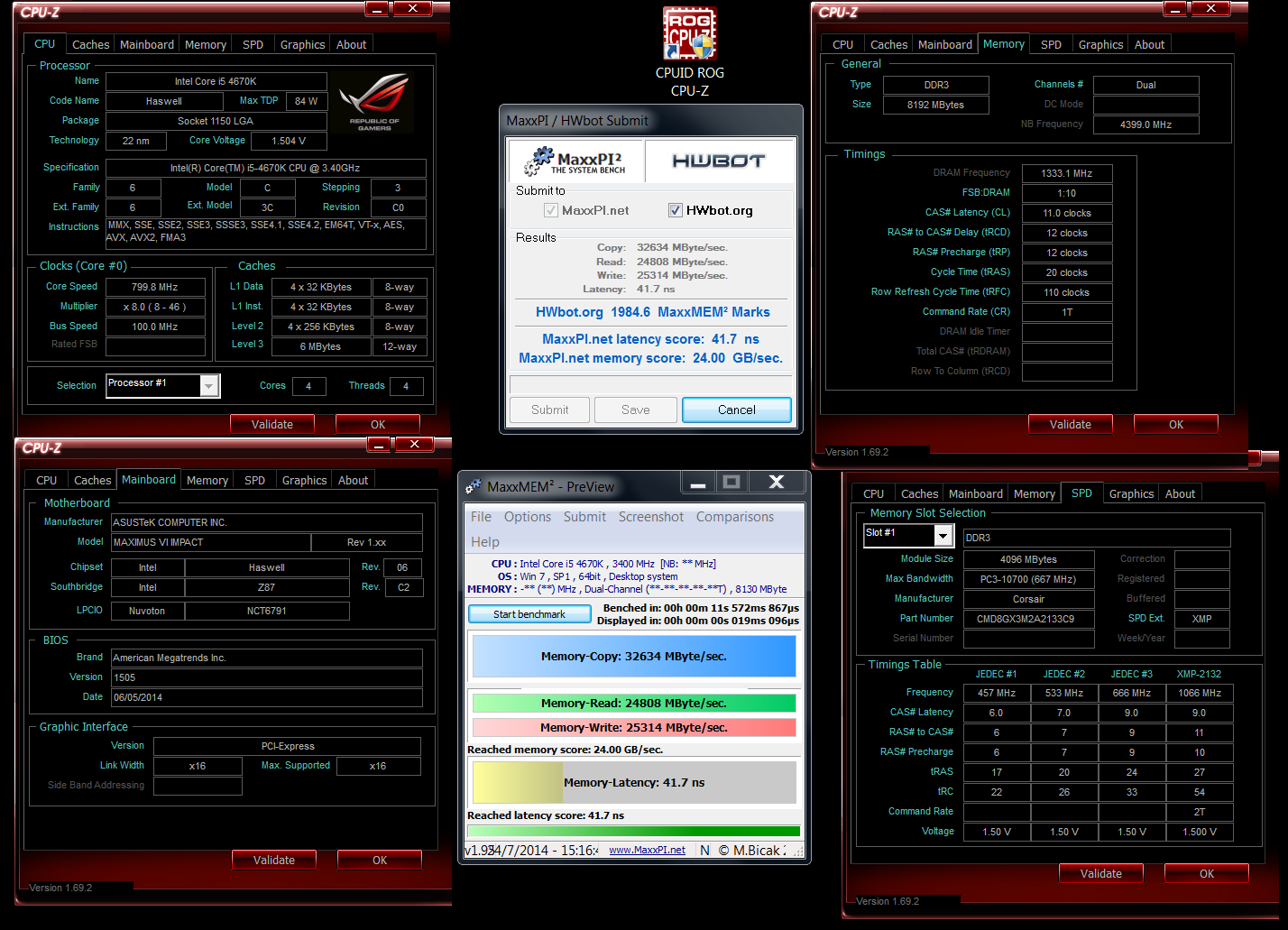The width and height of the screenshot is (1288, 930).
Task: Minimize the MaxxMEM² PreView window
Action: point(698,483)
